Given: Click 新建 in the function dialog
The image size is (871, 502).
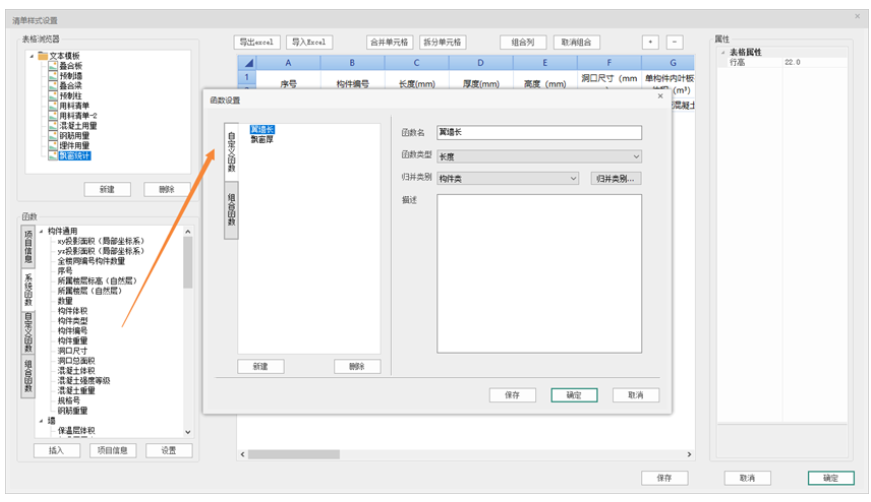Looking at the screenshot, I should [x=261, y=367].
